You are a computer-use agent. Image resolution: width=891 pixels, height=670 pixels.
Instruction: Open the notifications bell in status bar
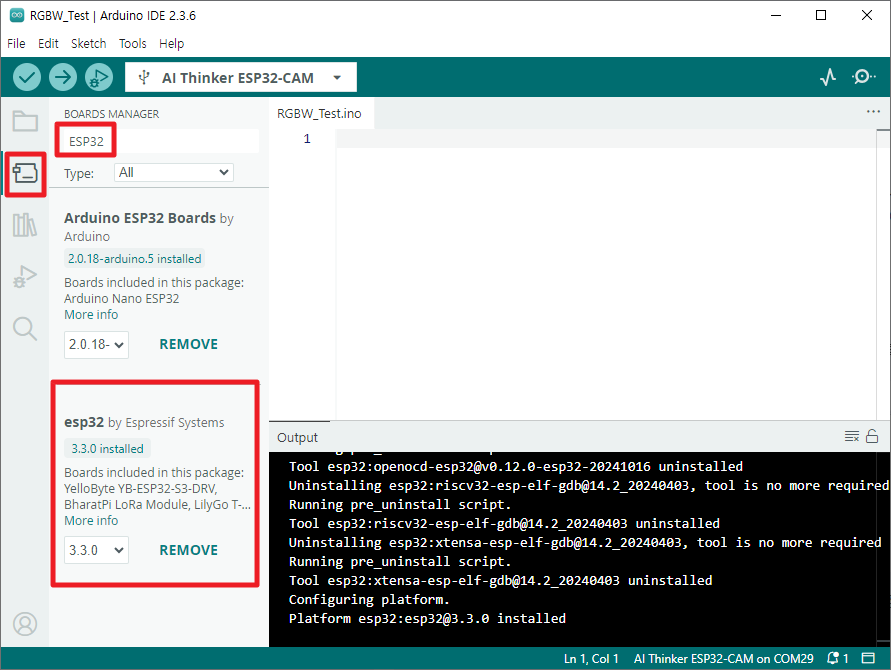point(838,658)
